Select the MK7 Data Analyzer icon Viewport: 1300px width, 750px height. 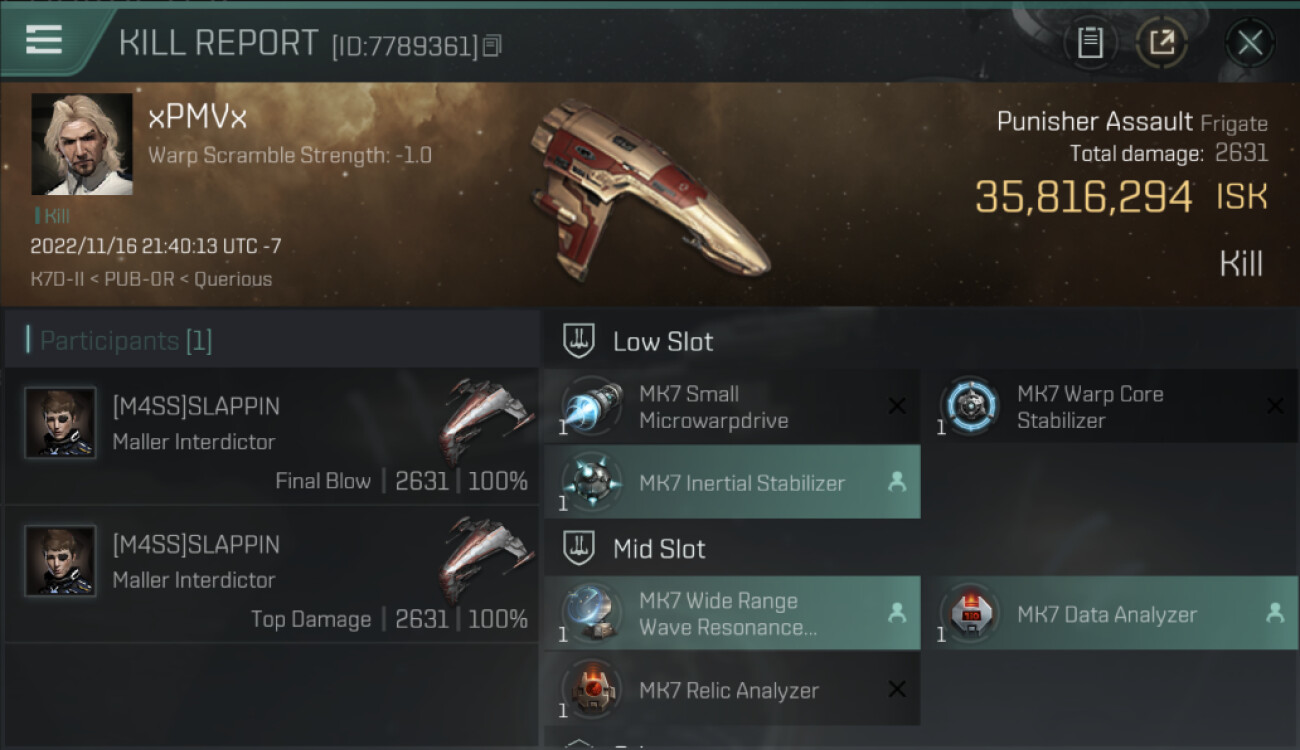point(970,614)
